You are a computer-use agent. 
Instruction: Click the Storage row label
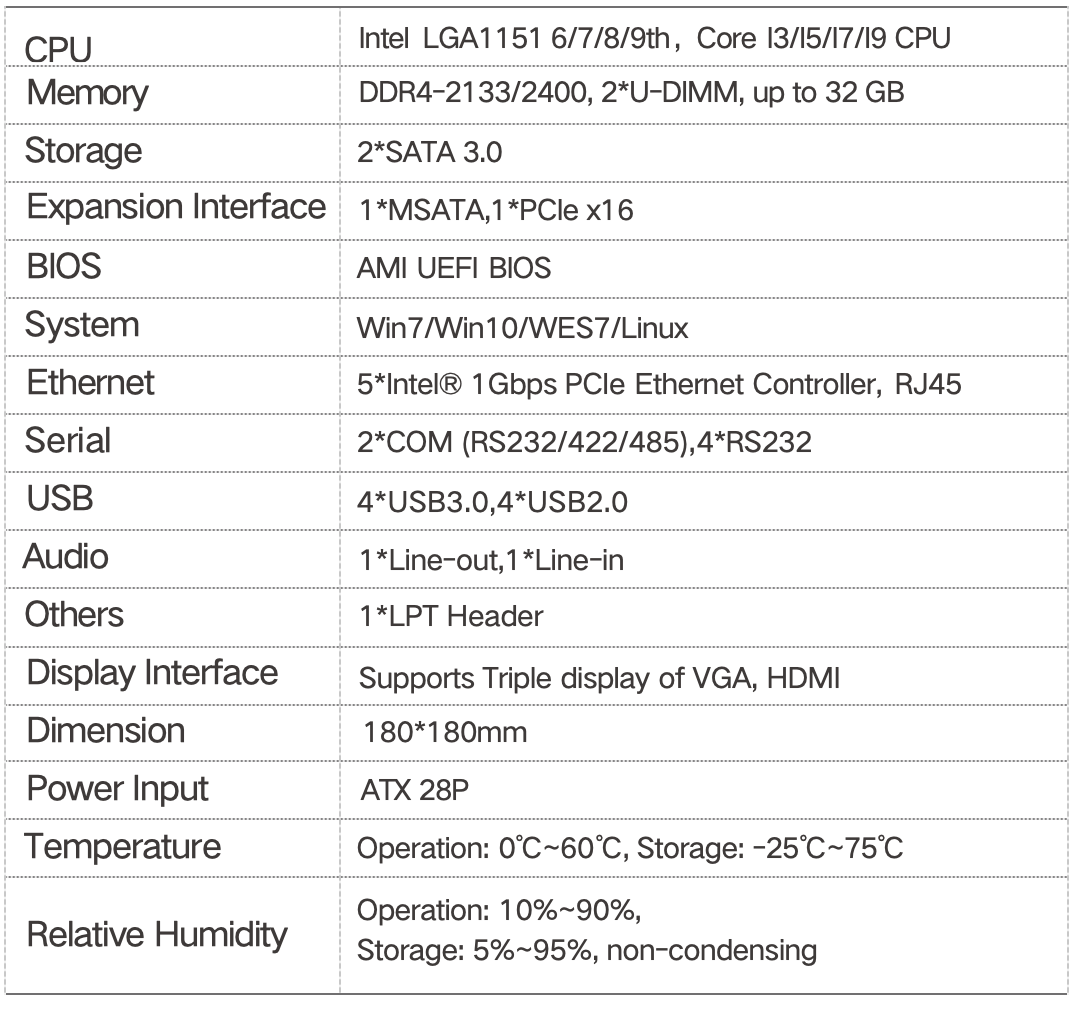(x=83, y=151)
